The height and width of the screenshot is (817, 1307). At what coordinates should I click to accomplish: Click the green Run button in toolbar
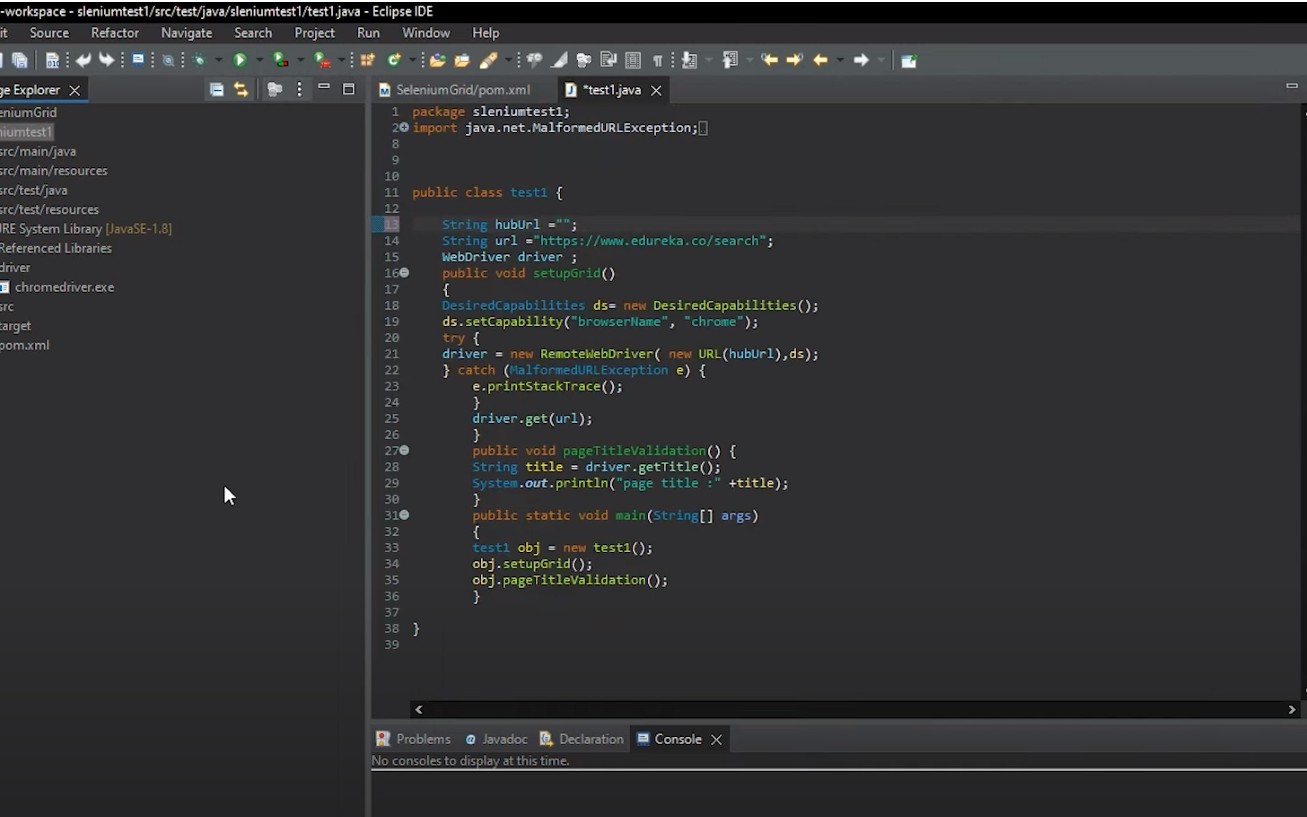[x=240, y=61]
